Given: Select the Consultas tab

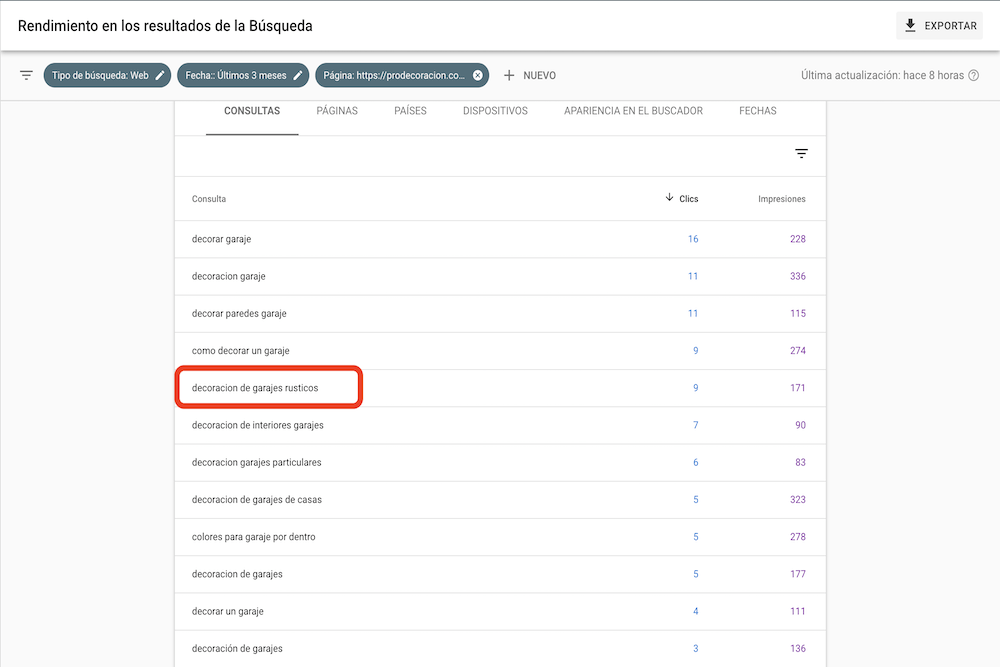Looking at the screenshot, I should 252,111.
